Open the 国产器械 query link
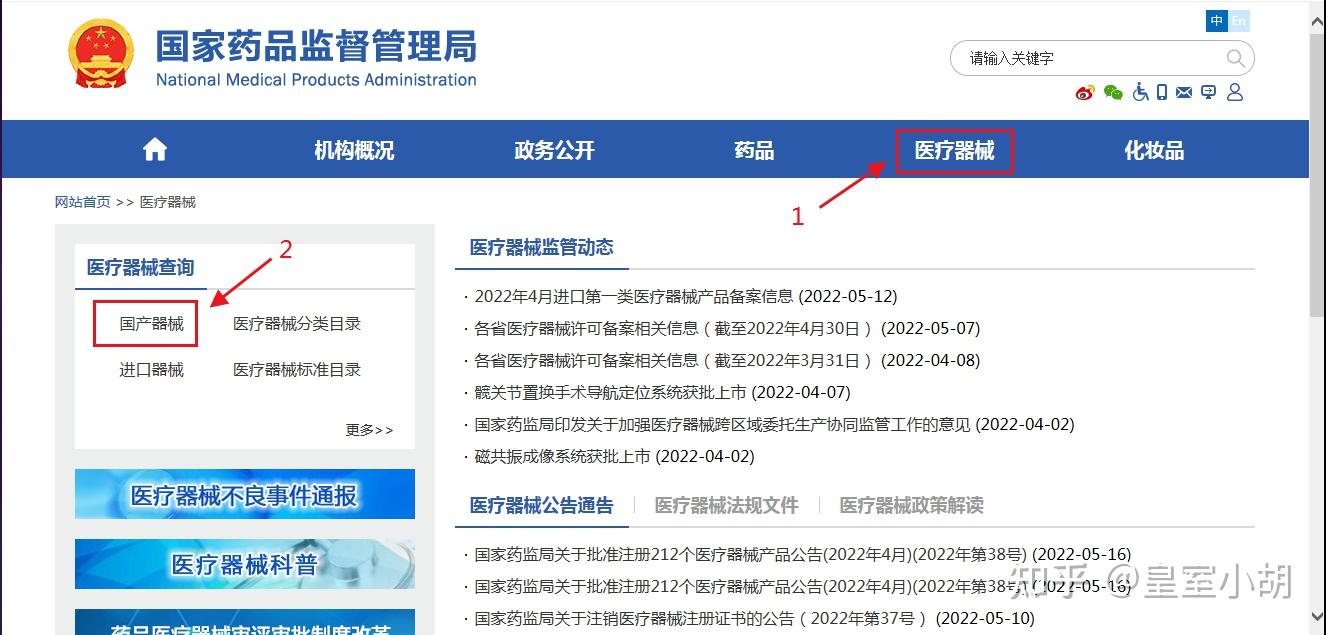This screenshot has height=635, width=1326. (152, 324)
